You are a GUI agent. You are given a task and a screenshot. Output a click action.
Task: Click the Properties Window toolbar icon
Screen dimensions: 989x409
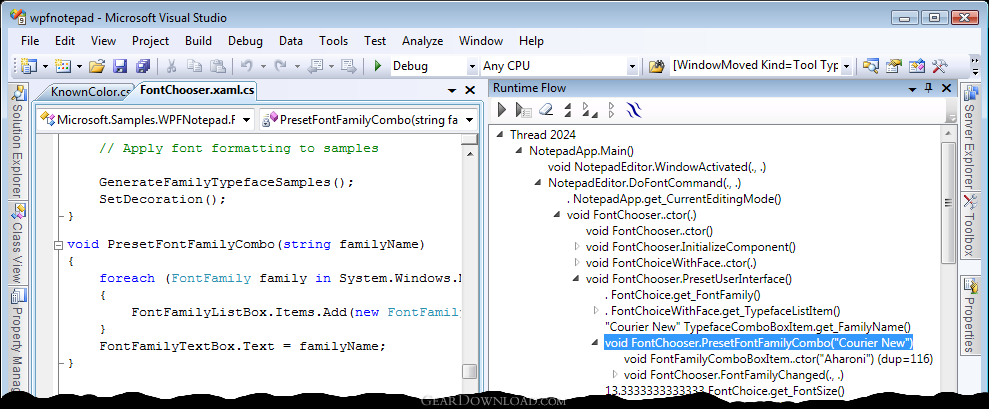(894, 66)
